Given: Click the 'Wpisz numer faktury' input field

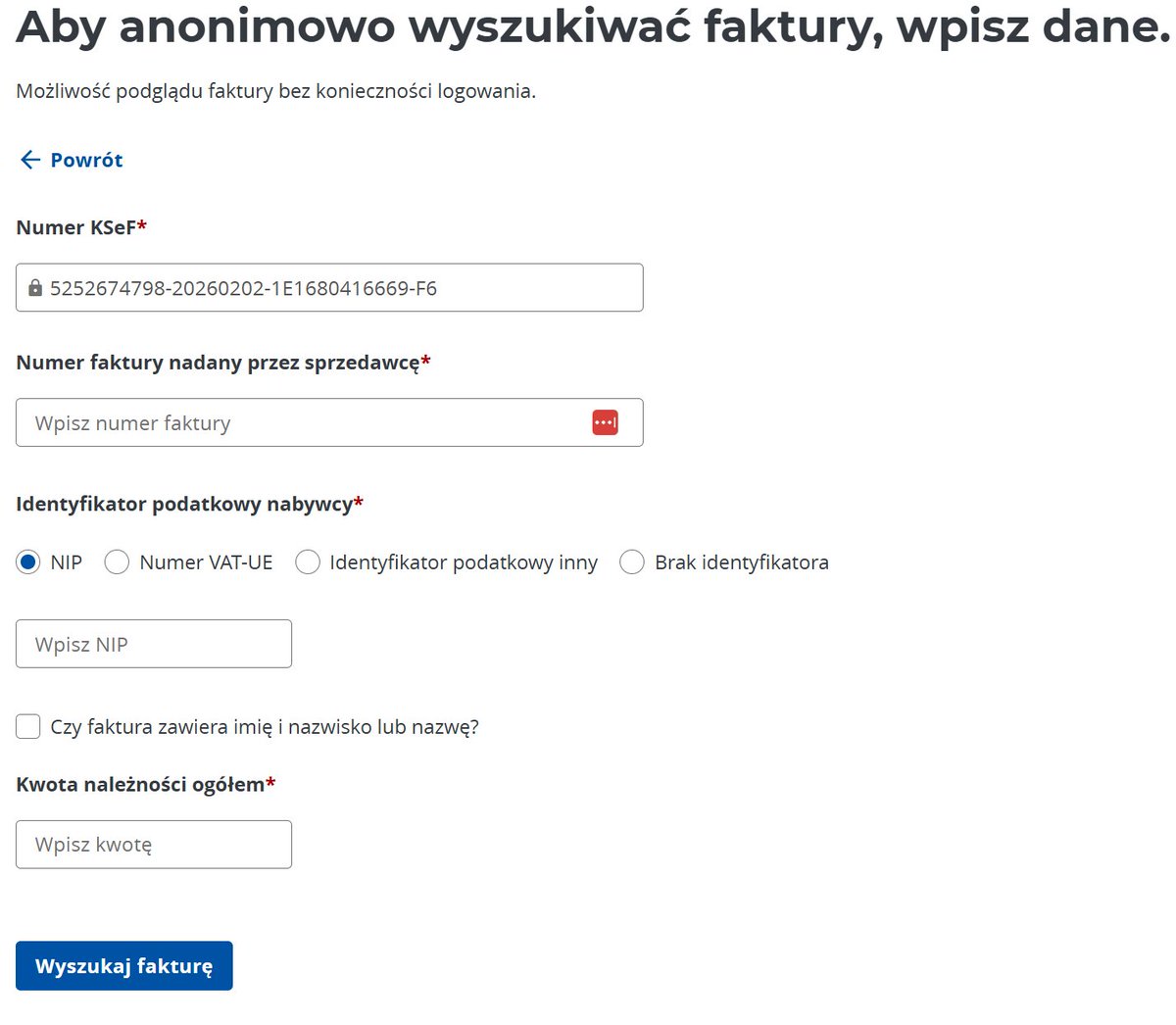Looking at the screenshot, I should click(x=329, y=422).
